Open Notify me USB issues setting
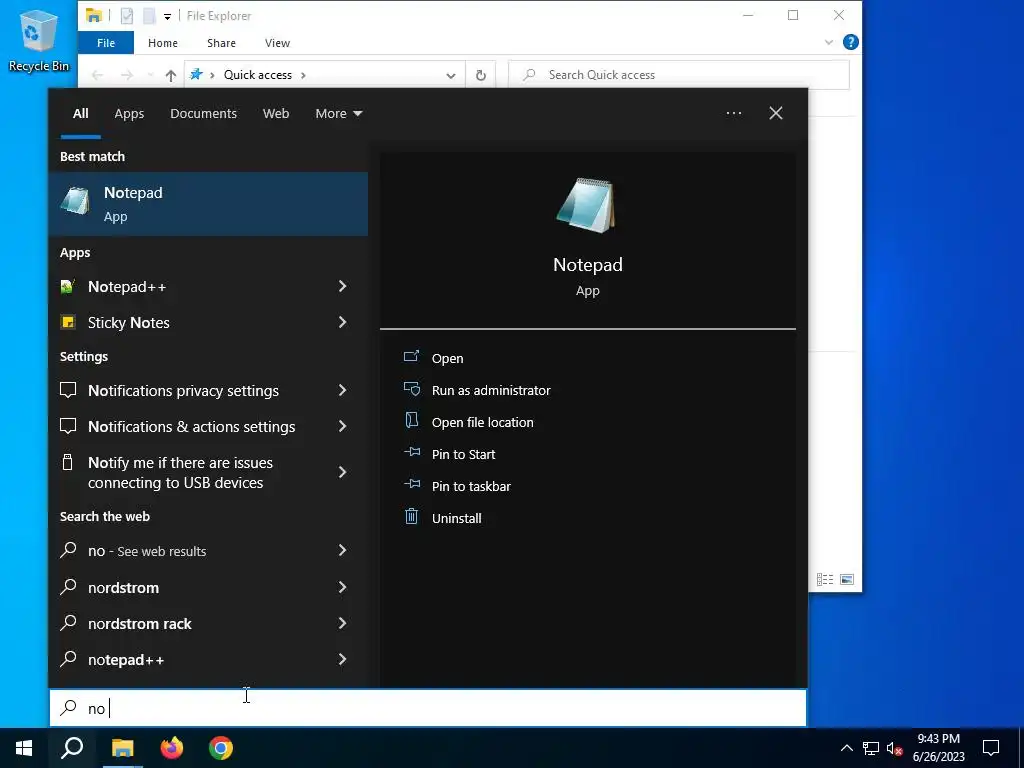1024x768 pixels. (x=194, y=472)
